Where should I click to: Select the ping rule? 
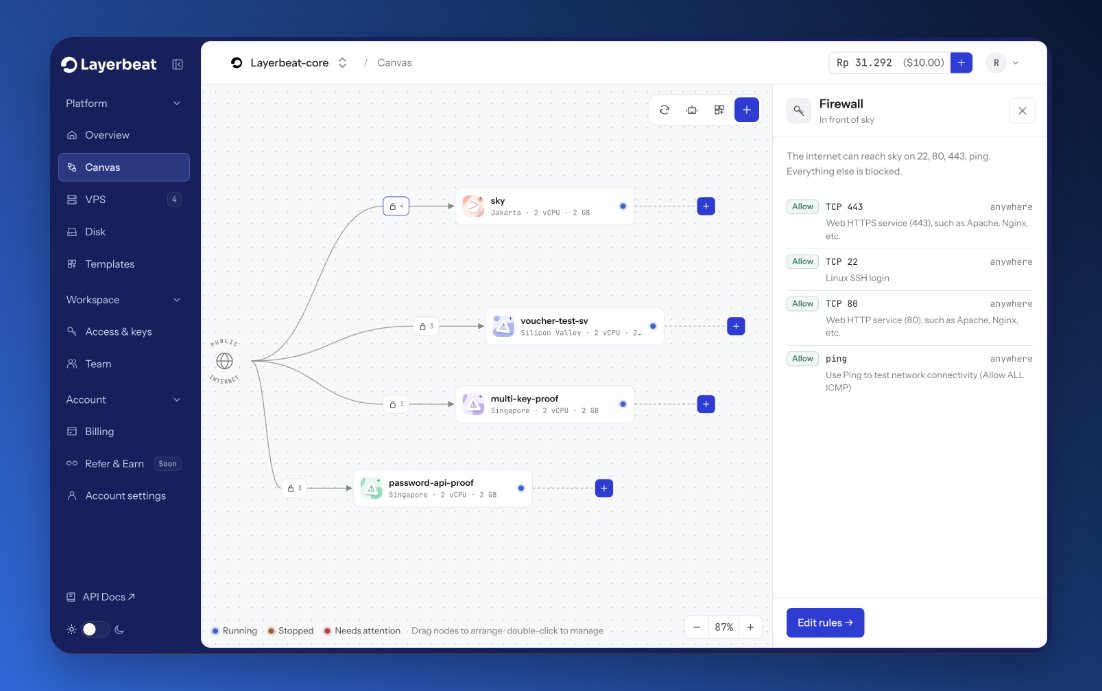909,373
